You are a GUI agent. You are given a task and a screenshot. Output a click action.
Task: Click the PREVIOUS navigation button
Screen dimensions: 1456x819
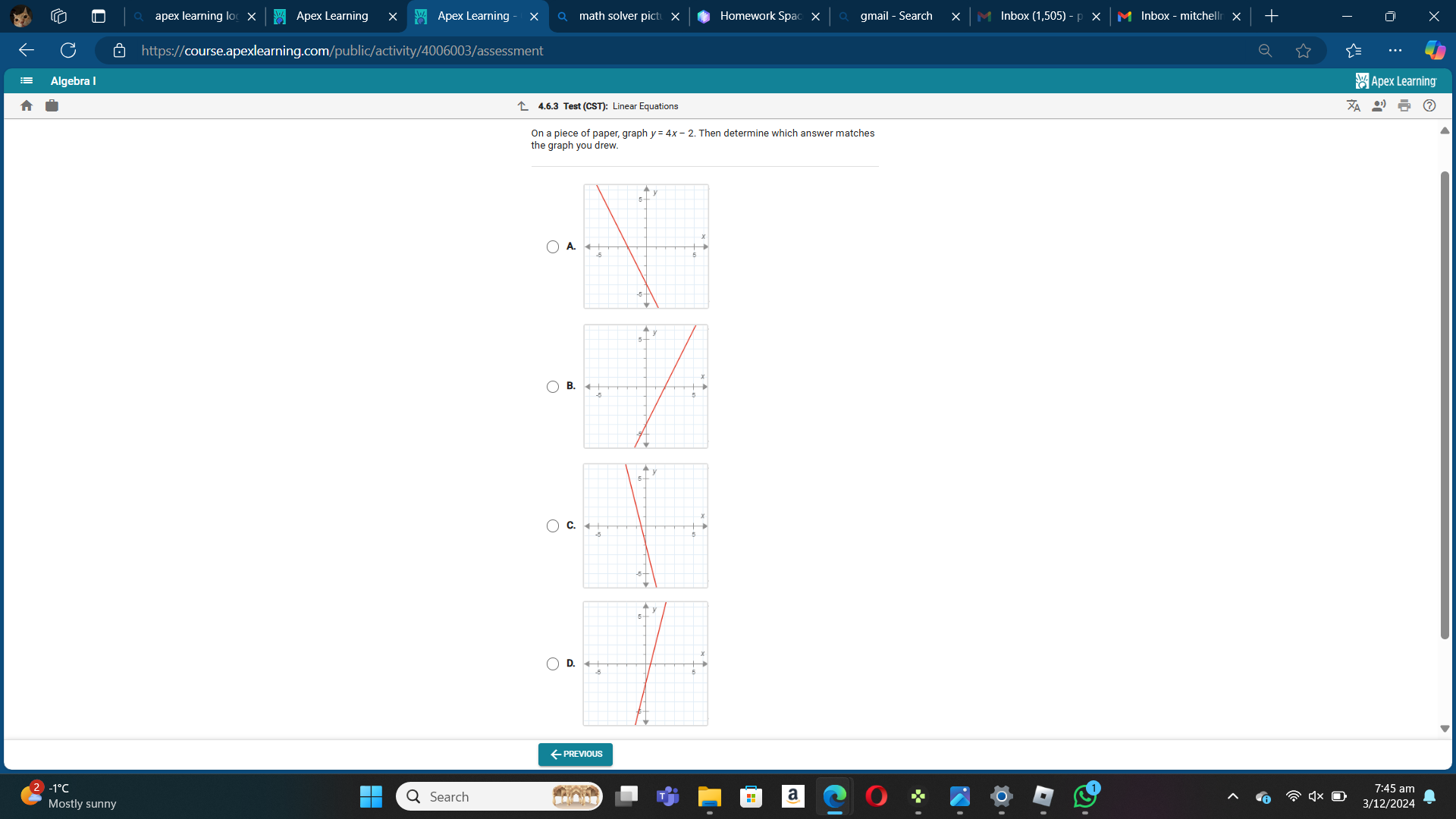pyautogui.click(x=575, y=754)
